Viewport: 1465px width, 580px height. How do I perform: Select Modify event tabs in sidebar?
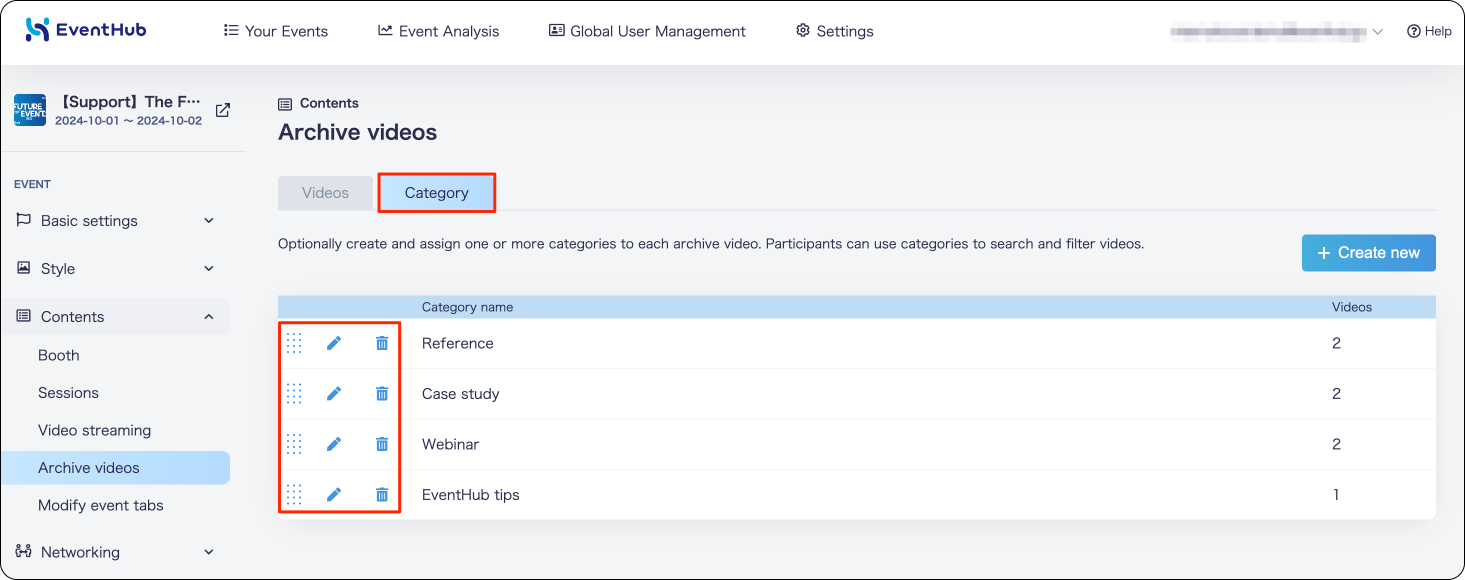101,505
